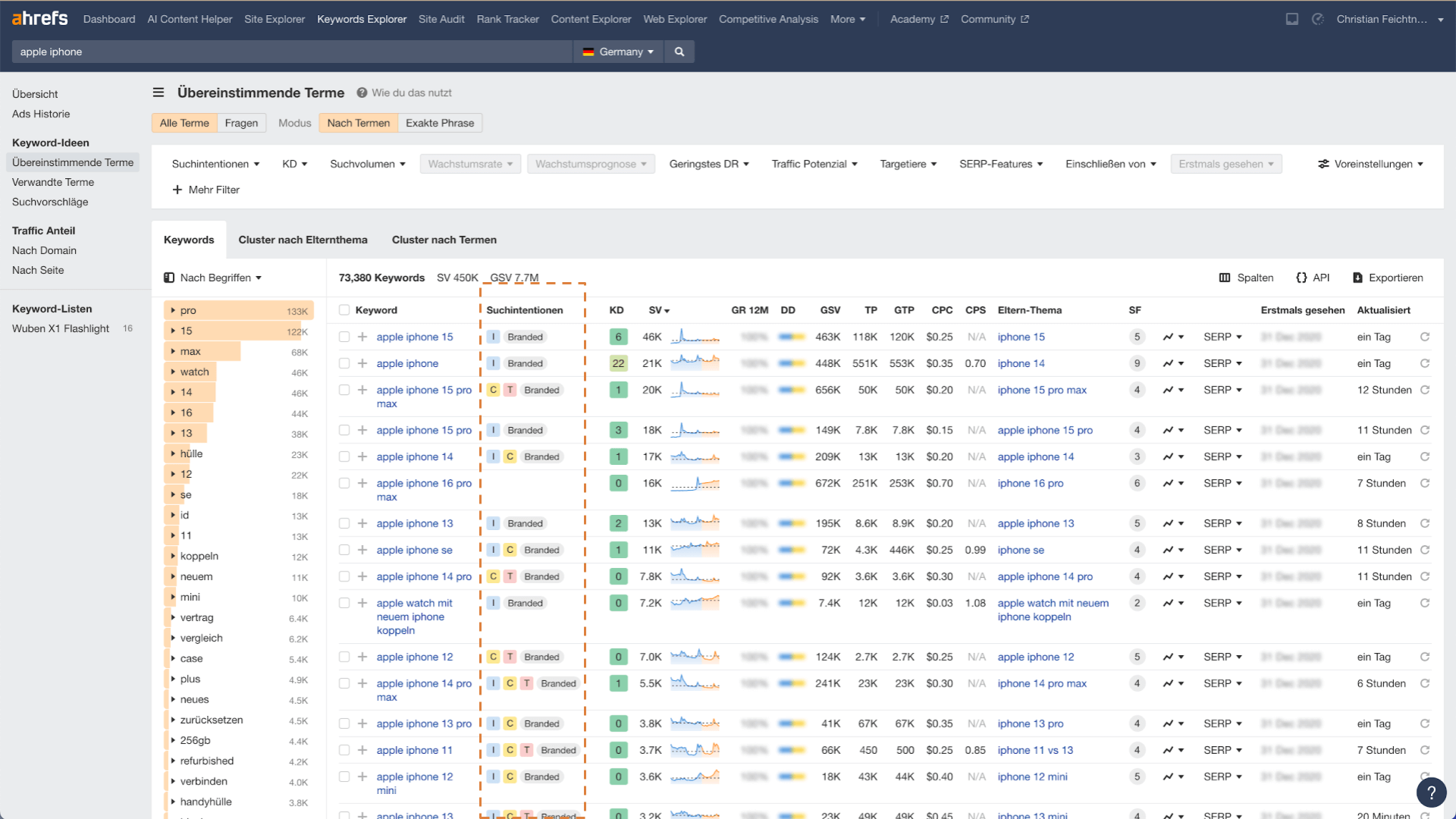Expand the 'watch' term group

(173, 372)
